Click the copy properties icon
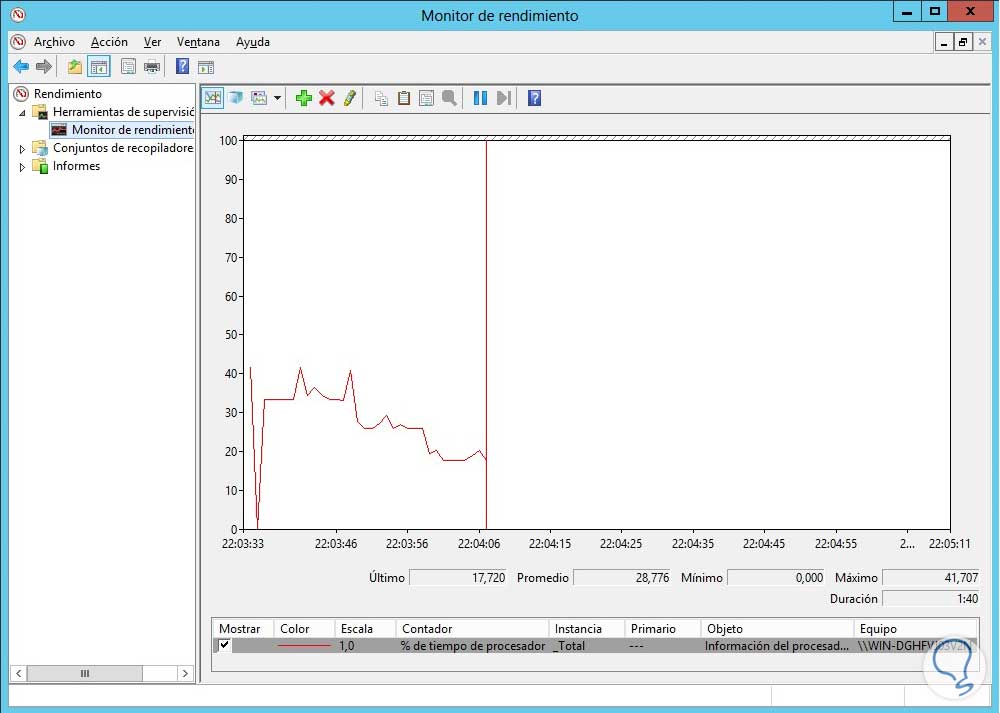This screenshot has width=1000, height=713. click(x=381, y=98)
